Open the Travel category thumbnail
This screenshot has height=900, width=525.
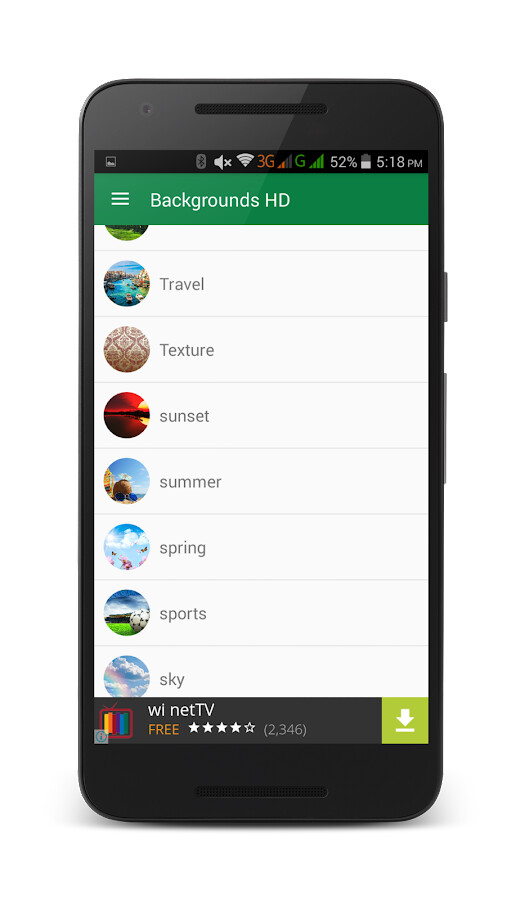click(x=127, y=284)
